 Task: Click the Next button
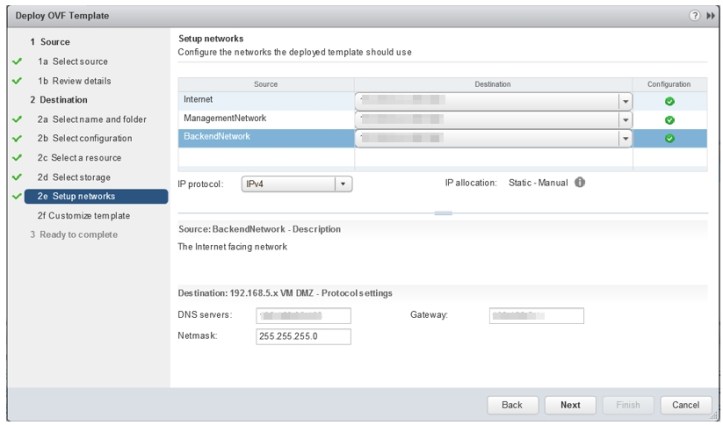click(570, 405)
